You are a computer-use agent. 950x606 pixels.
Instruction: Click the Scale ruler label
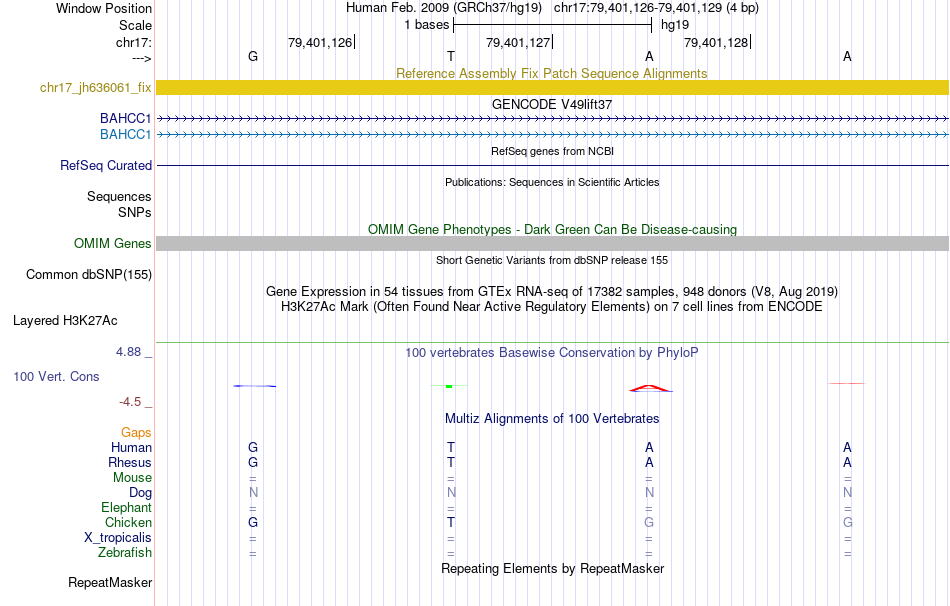[x=135, y=25]
